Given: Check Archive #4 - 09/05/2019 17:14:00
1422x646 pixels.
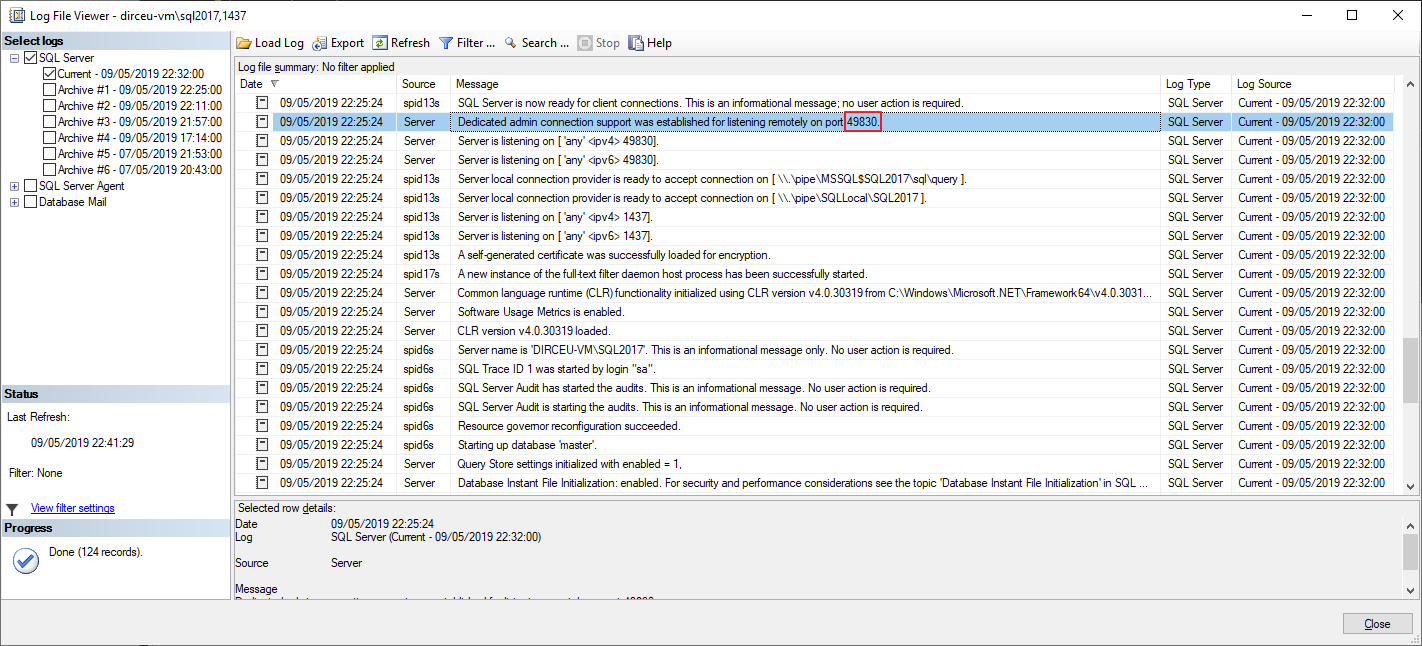Looking at the screenshot, I should [49, 138].
